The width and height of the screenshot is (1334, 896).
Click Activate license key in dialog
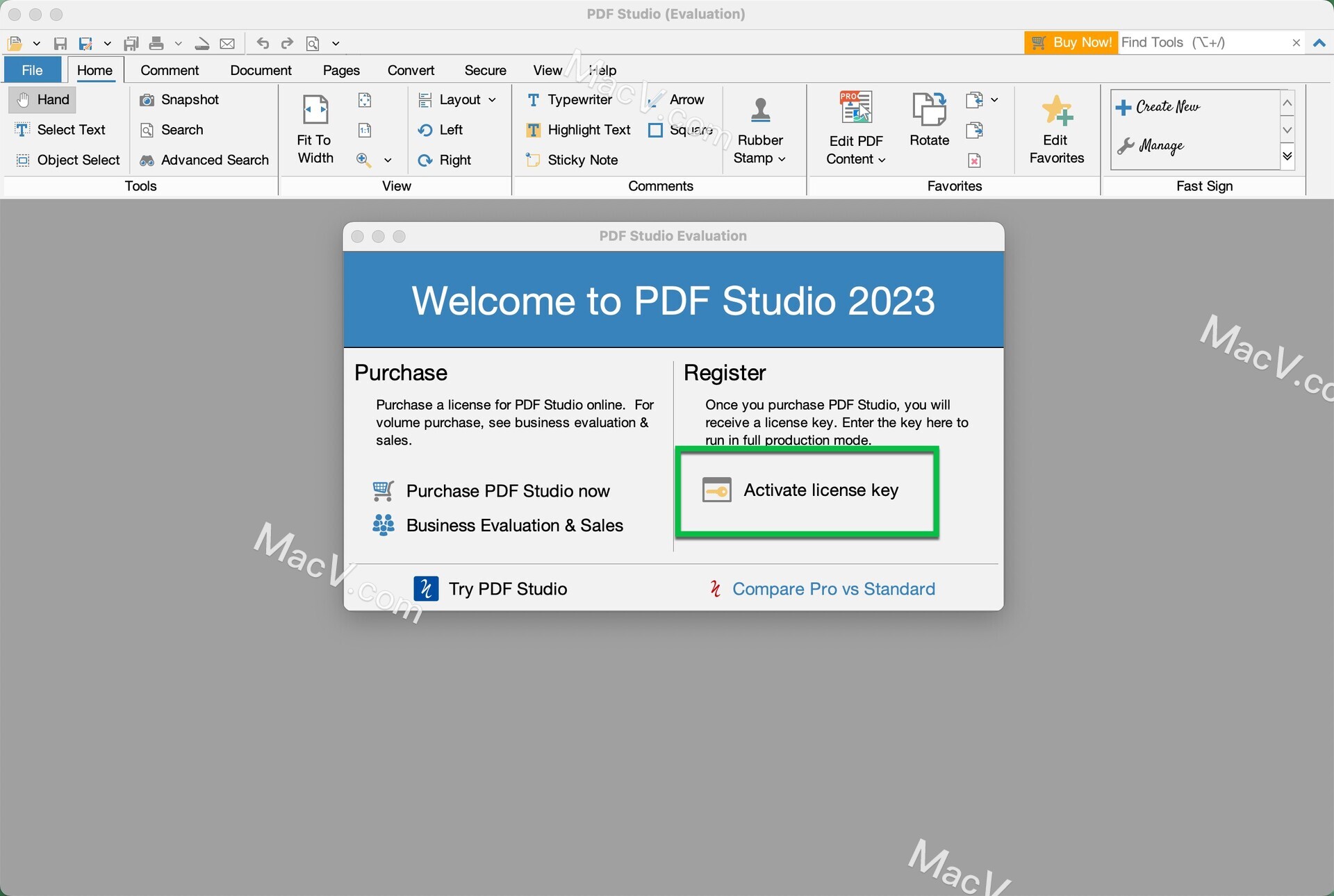point(801,490)
